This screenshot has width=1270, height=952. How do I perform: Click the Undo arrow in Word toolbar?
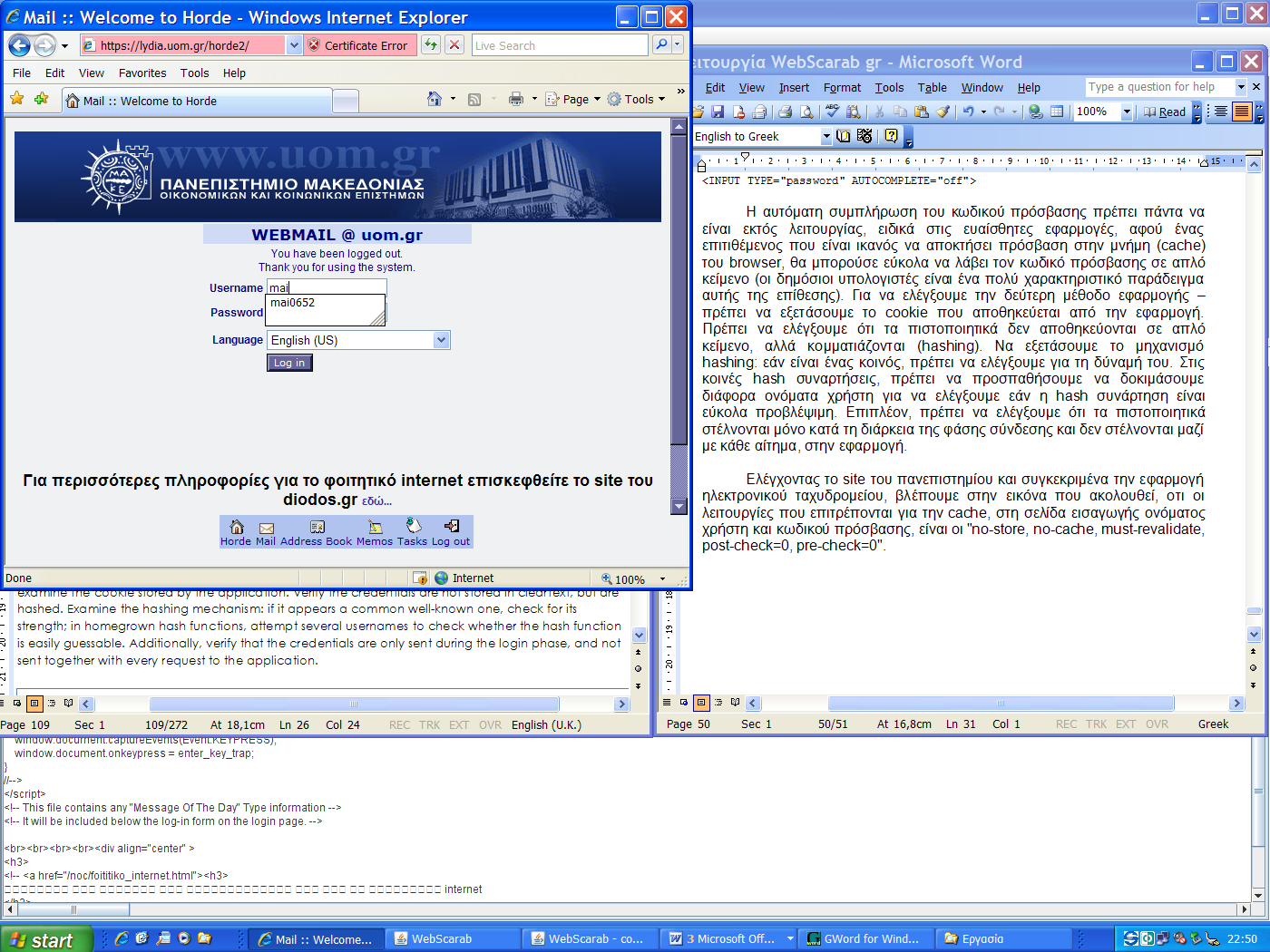click(968, 112)
